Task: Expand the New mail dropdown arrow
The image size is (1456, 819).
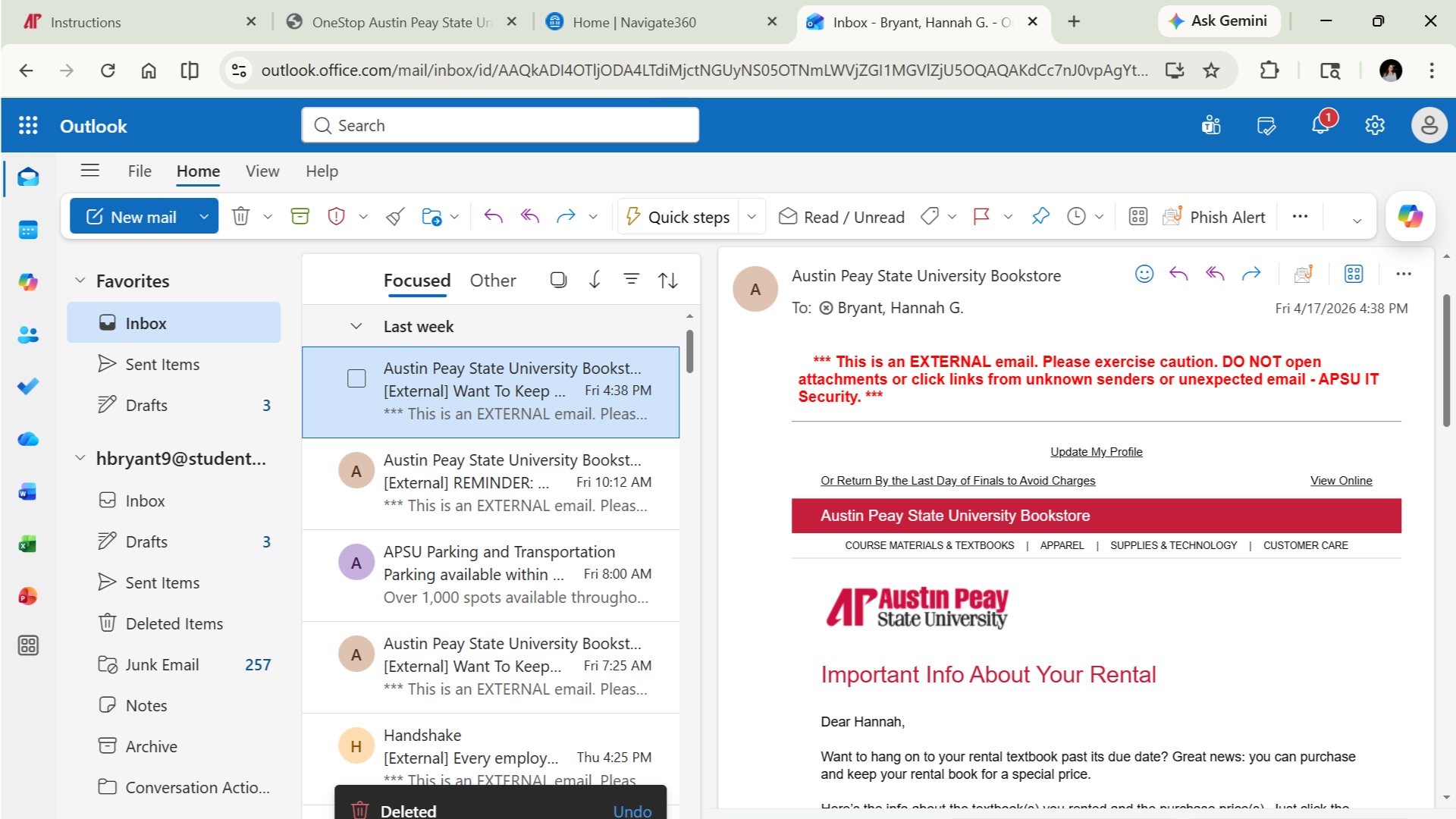Action: (204, 216)
